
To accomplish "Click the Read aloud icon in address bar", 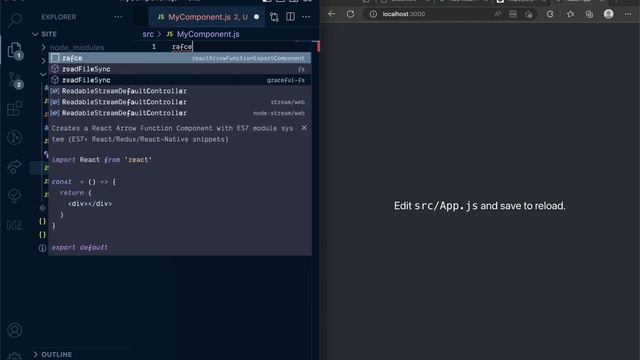I will click(498, 14).
